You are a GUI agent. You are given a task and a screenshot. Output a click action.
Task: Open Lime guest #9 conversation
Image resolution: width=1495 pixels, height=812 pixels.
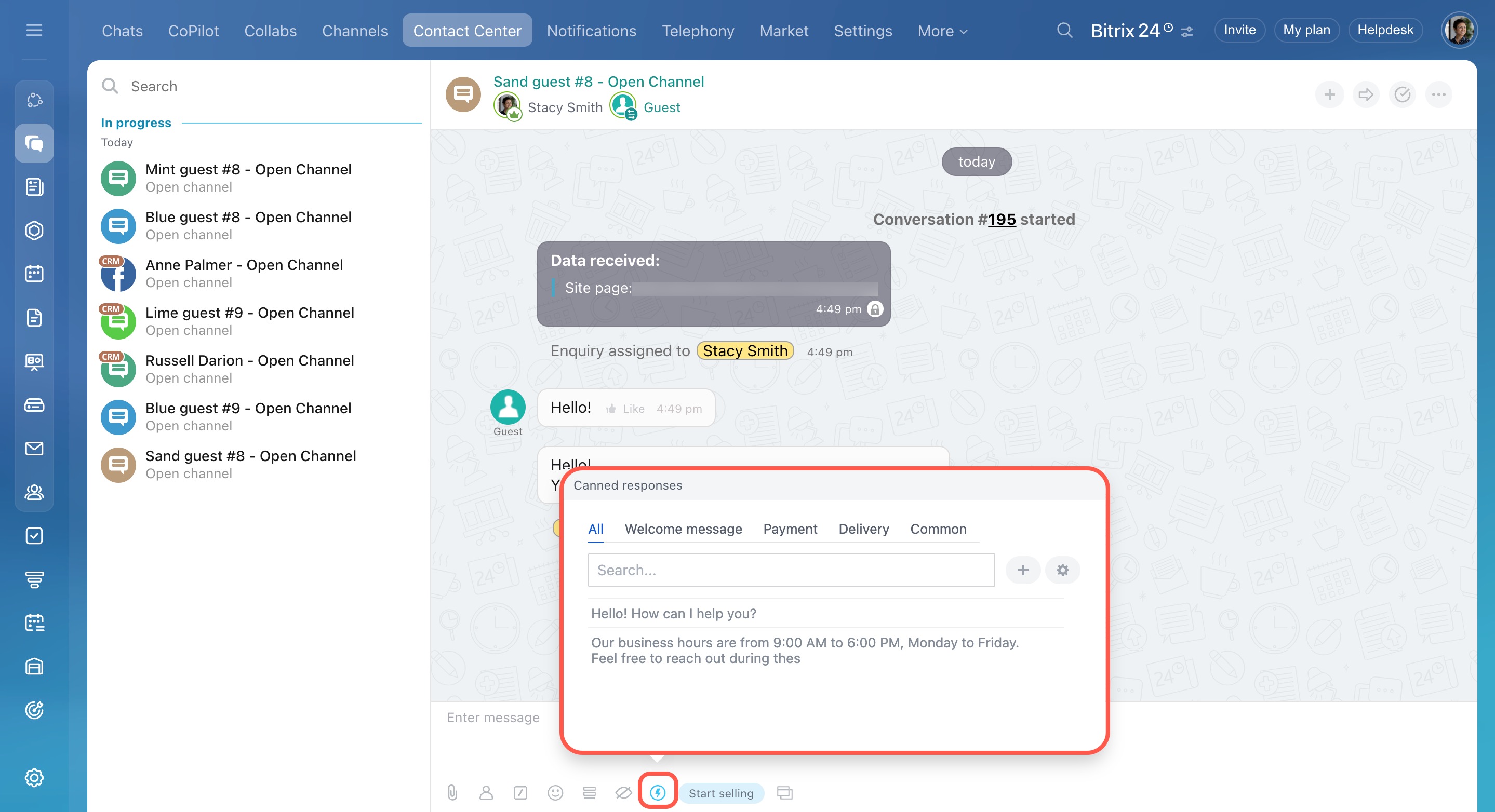[258, 321]
